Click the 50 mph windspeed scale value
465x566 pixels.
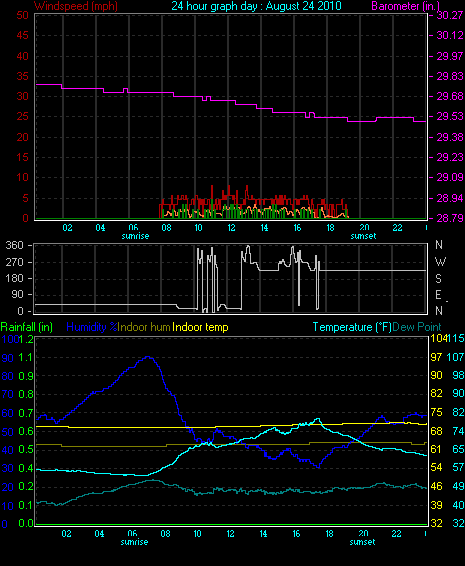(22, 15)
